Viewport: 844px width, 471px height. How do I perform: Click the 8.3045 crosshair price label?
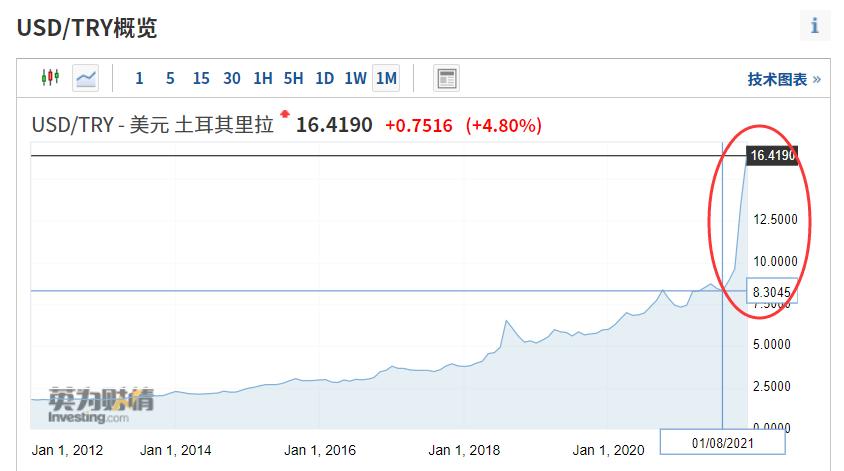click(772, 291)
